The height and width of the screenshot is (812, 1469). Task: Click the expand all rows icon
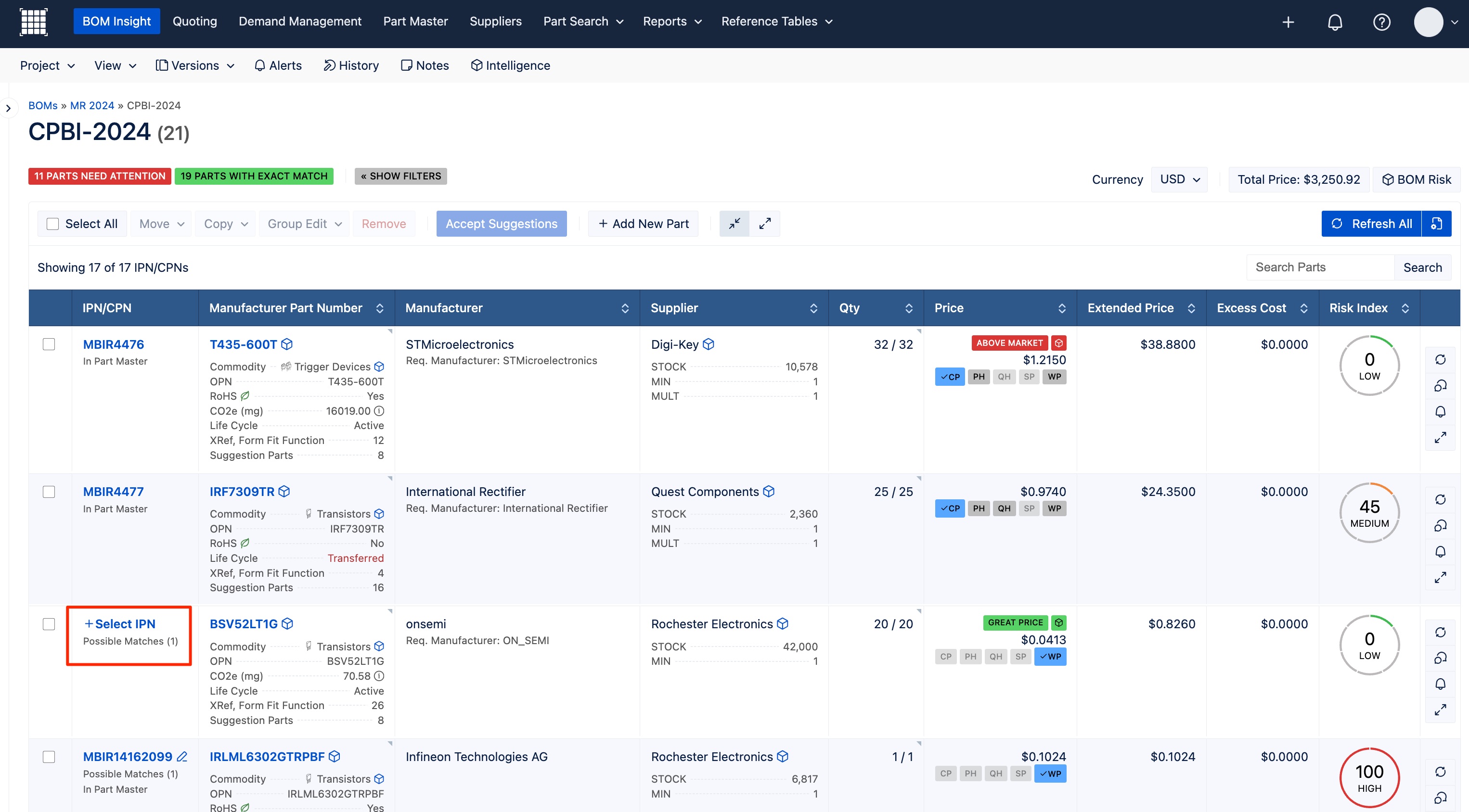coord(765,223)
